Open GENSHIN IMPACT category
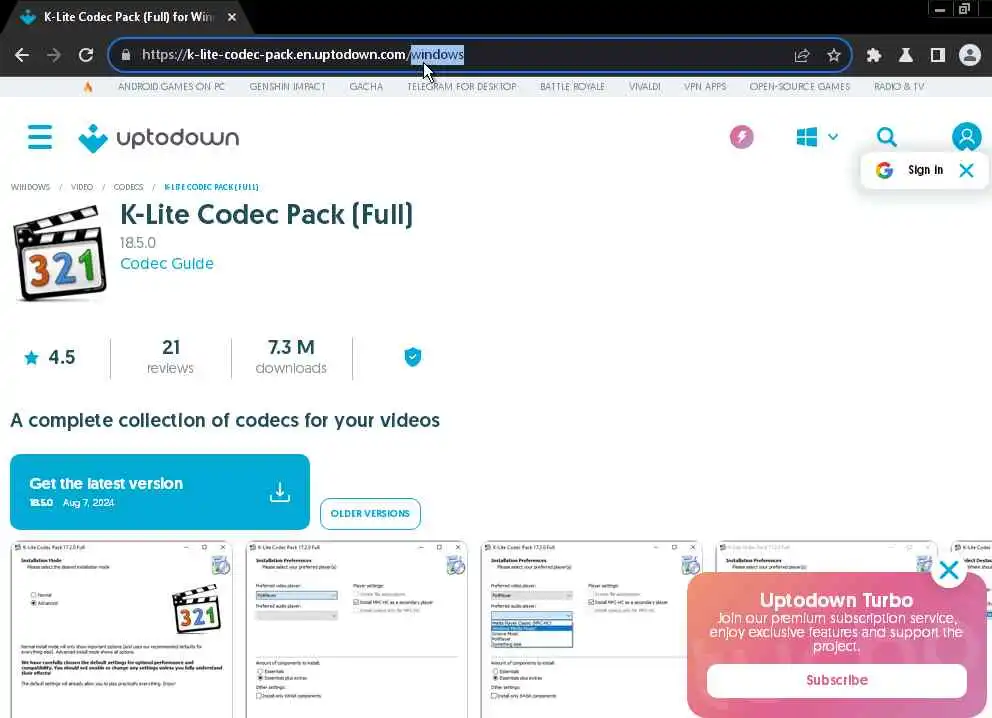 tap(287, 87)
